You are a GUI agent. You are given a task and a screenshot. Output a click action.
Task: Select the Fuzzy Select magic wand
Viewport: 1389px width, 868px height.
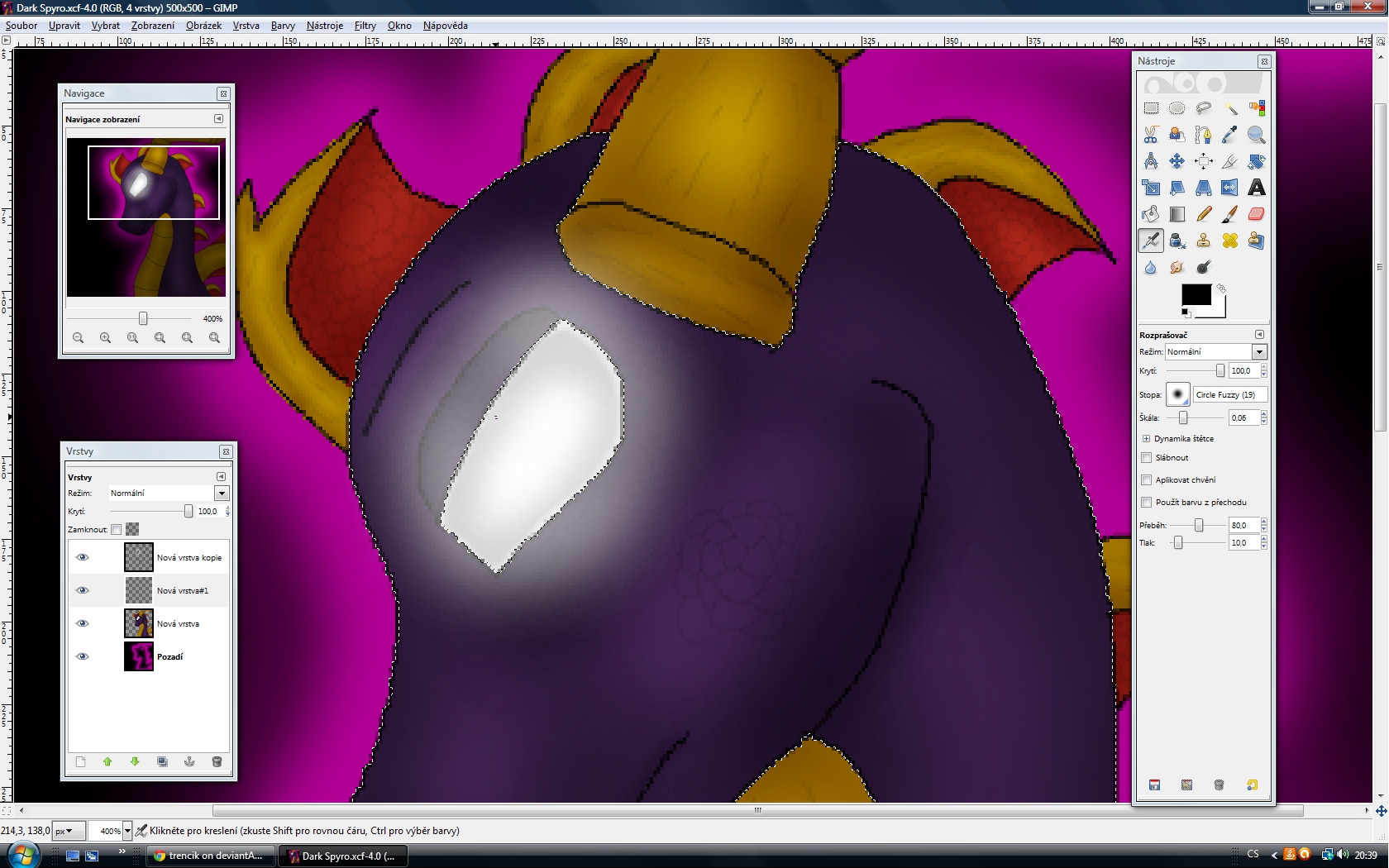(x=1230, y=108)
